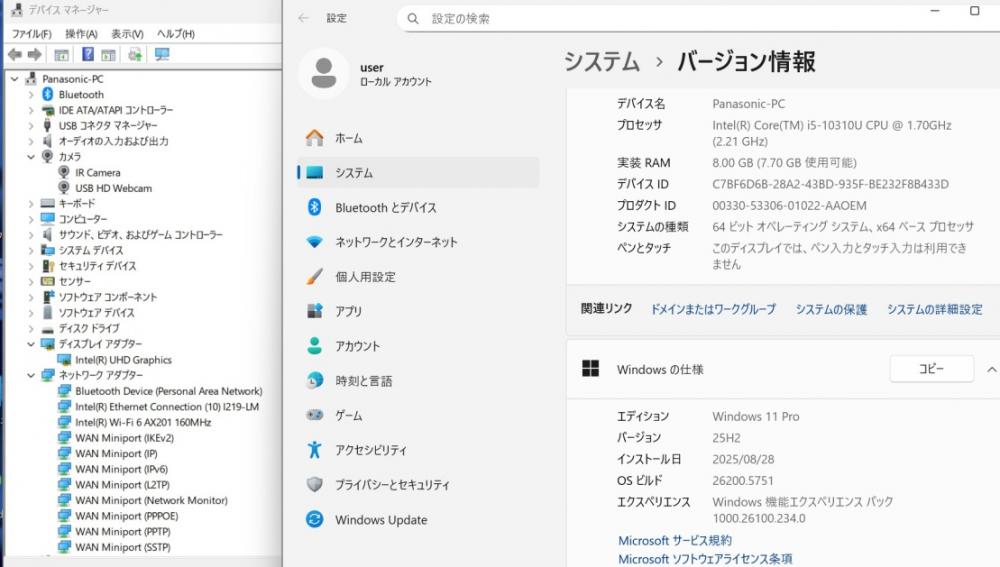
Task: Click the Windows logo in Windows の仕様 header
Action: point(591,369)
